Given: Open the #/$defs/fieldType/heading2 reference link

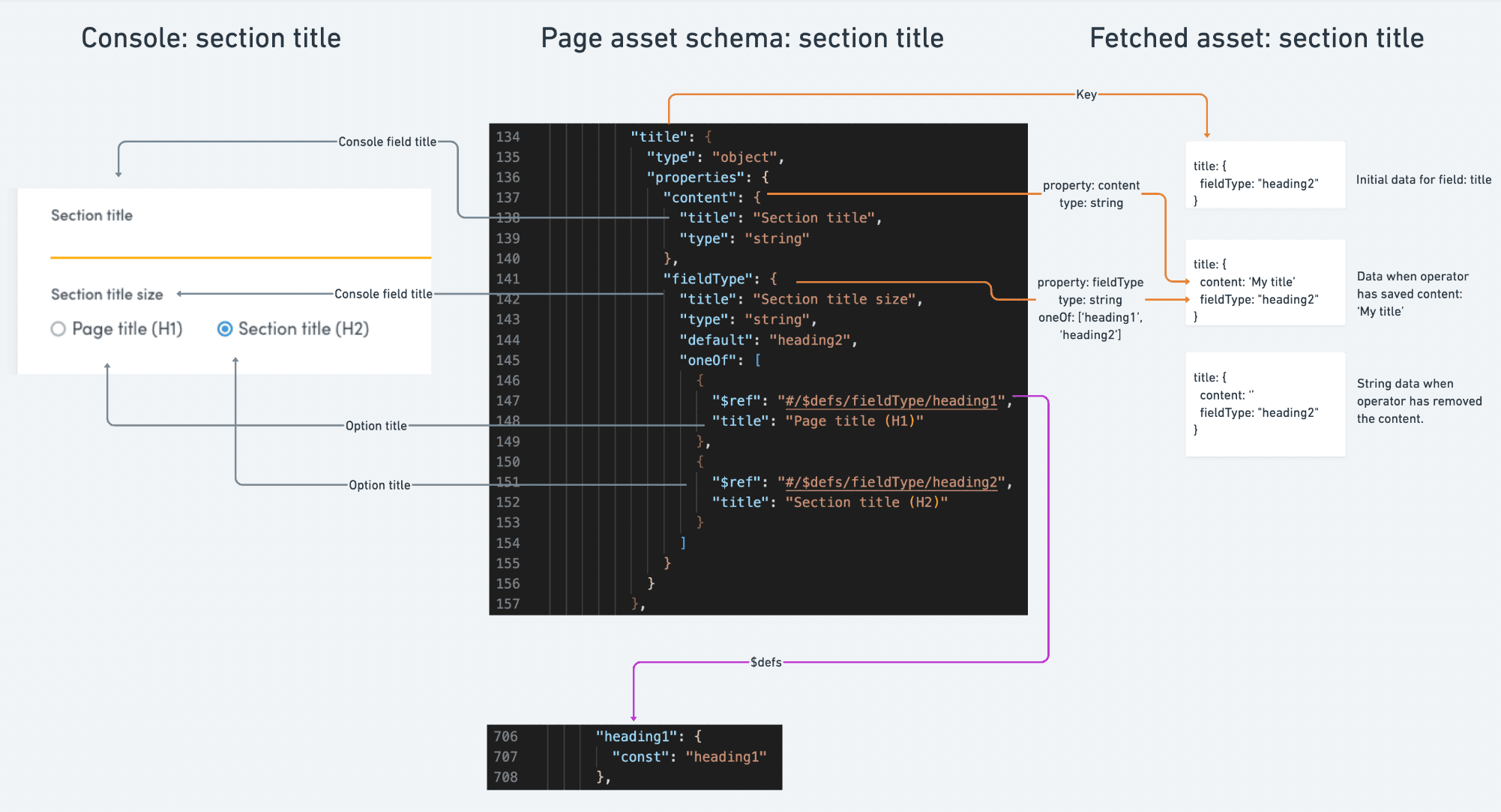Looking at the screenshot, I should click(891, 482).
